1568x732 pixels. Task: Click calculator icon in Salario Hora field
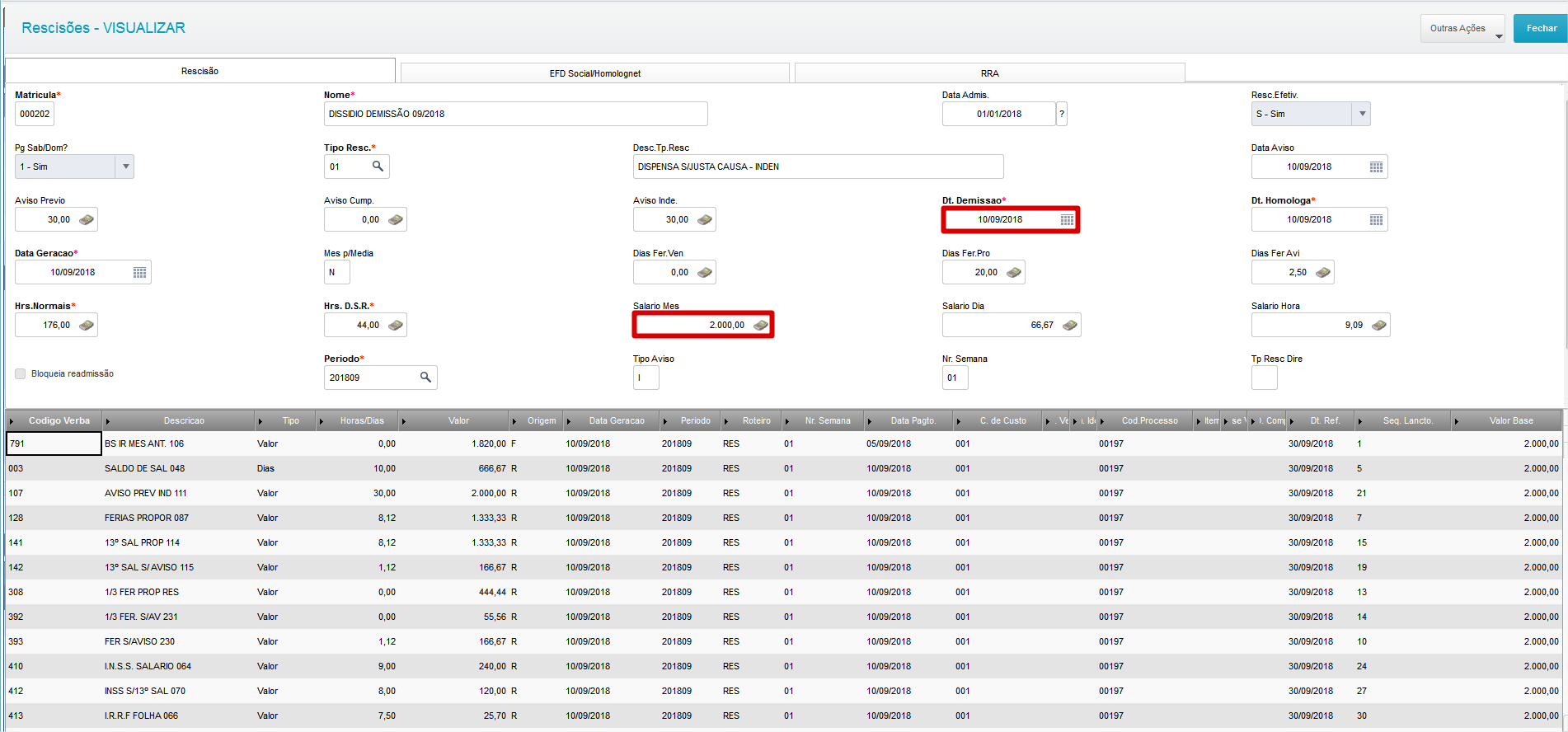(x=1379, y=326)
